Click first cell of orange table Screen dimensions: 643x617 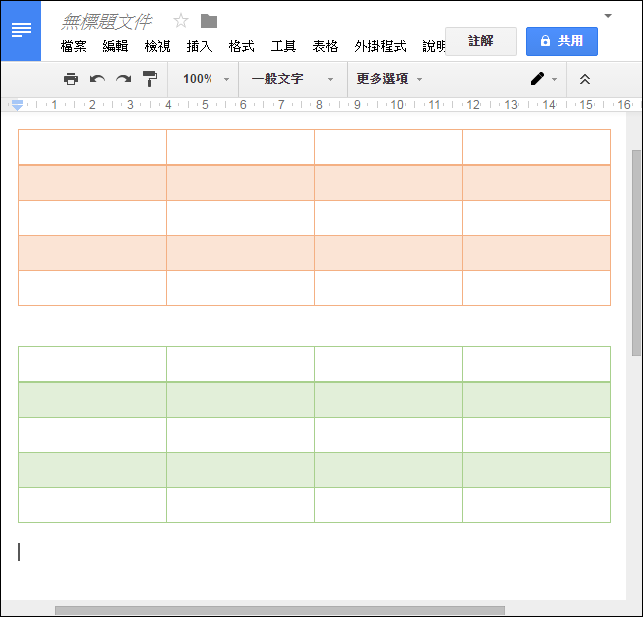tap(92, 147)
